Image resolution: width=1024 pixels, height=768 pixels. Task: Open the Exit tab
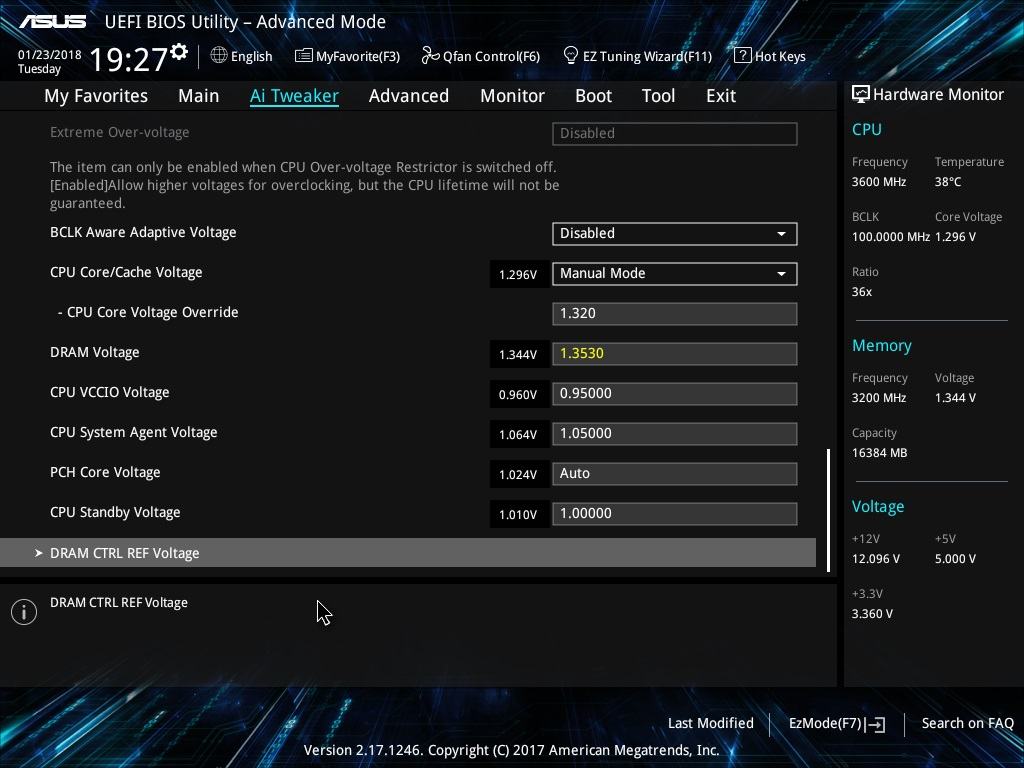pyautogui.click(x=721, y=96)
